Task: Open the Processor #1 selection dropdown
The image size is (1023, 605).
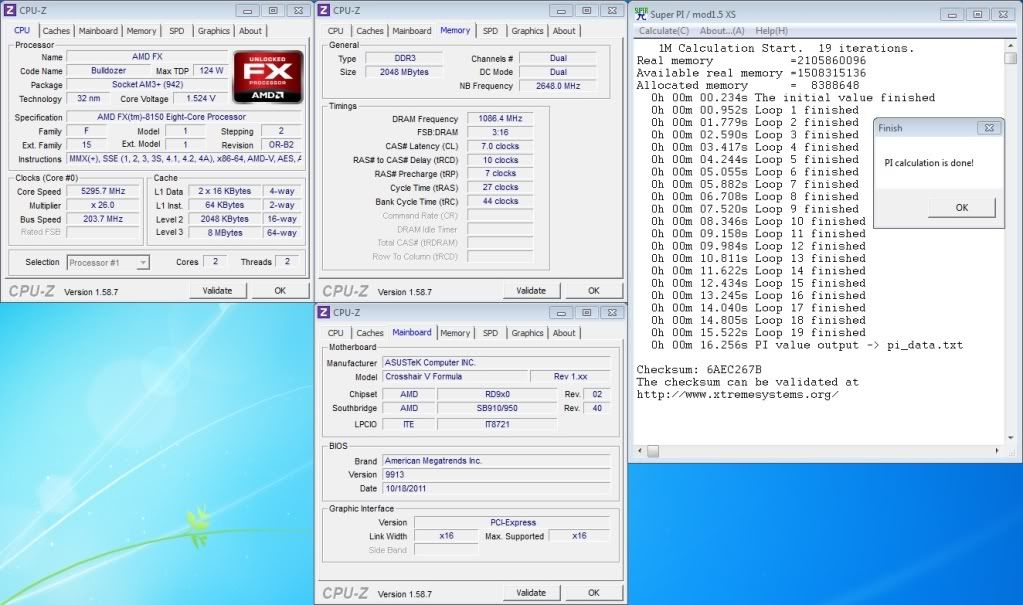Action: [x=108, y=262]
